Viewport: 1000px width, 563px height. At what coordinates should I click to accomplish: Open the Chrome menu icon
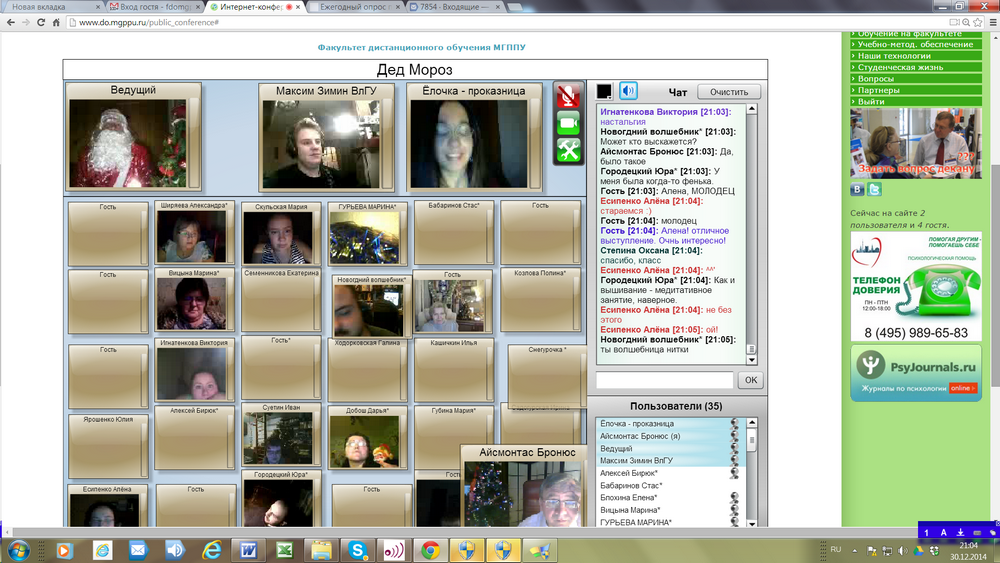[992, 22]
